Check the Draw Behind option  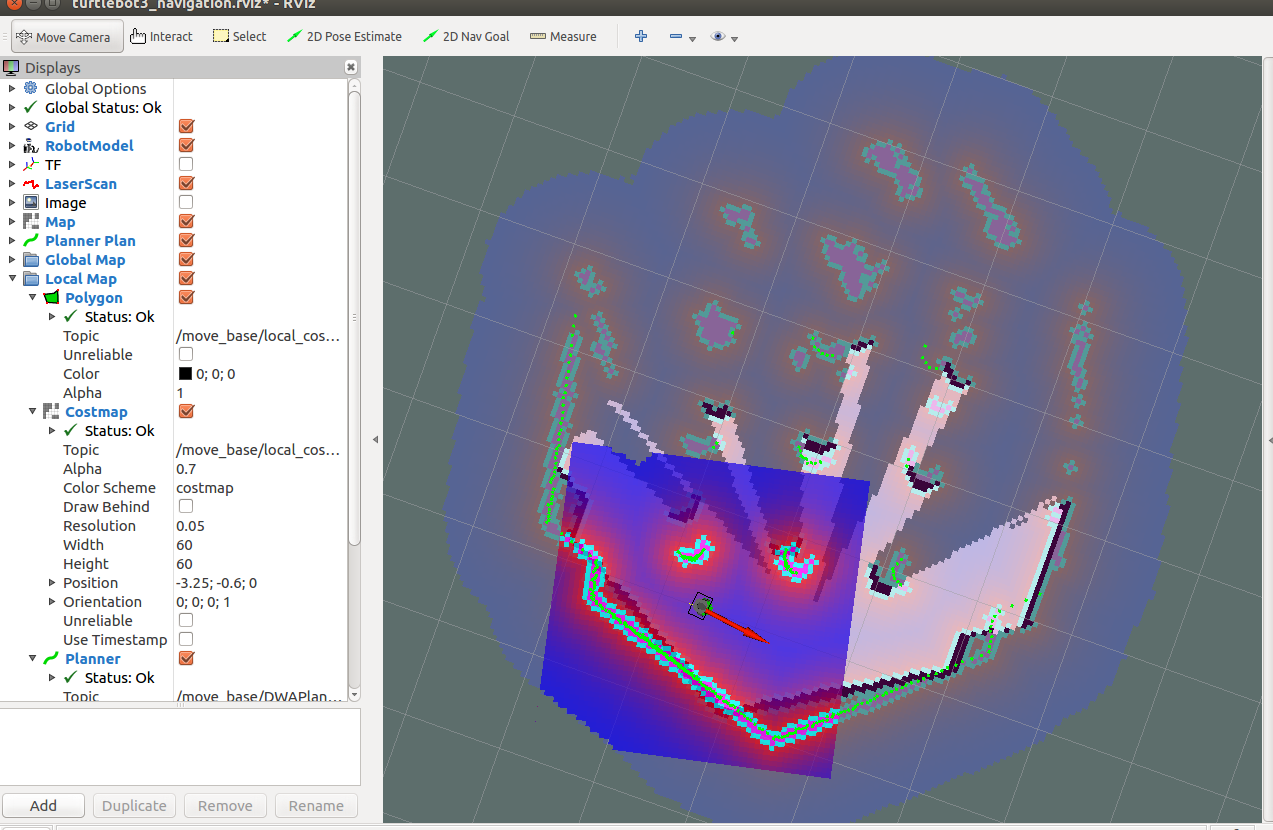186,506
